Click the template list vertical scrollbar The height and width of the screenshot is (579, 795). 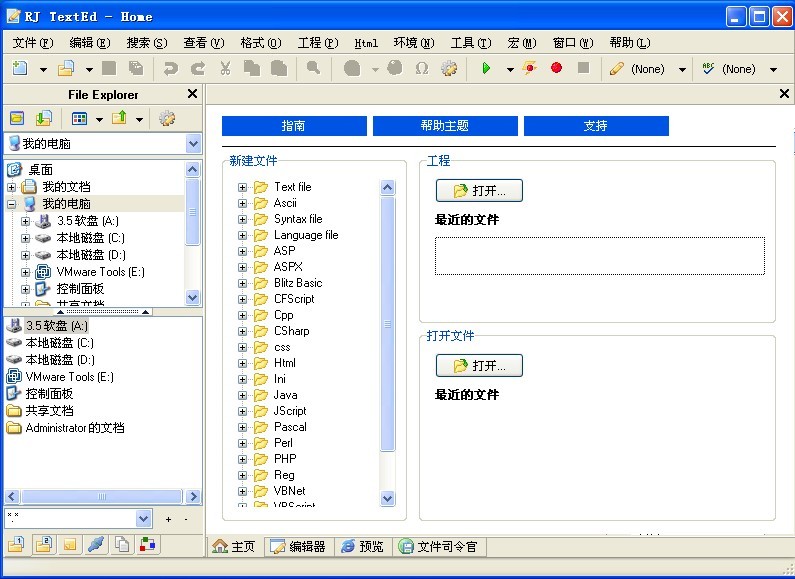point(388,340)
